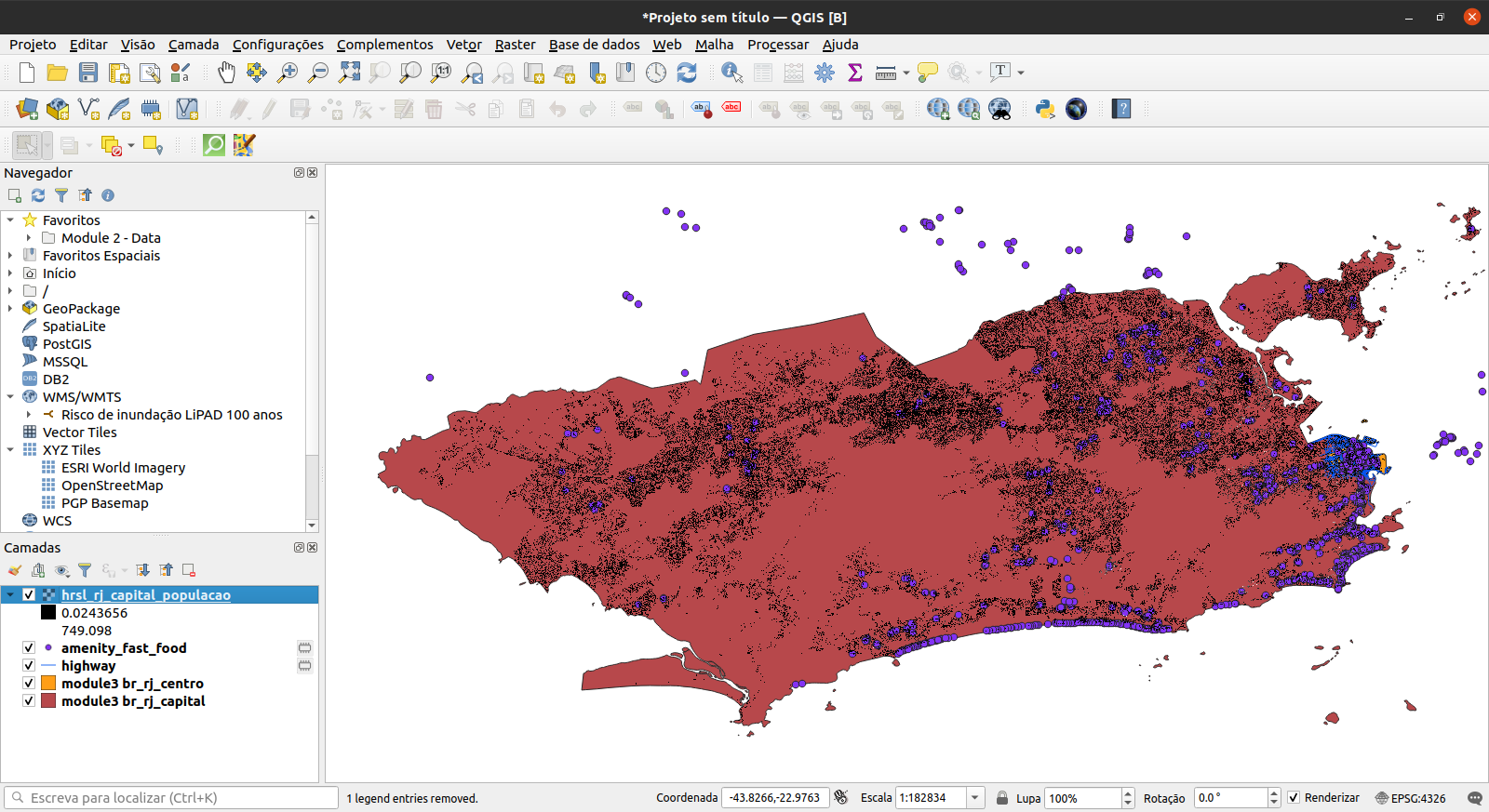
Task: Select the Zoom Out magnifier tool
Action: tap(318, 73)
